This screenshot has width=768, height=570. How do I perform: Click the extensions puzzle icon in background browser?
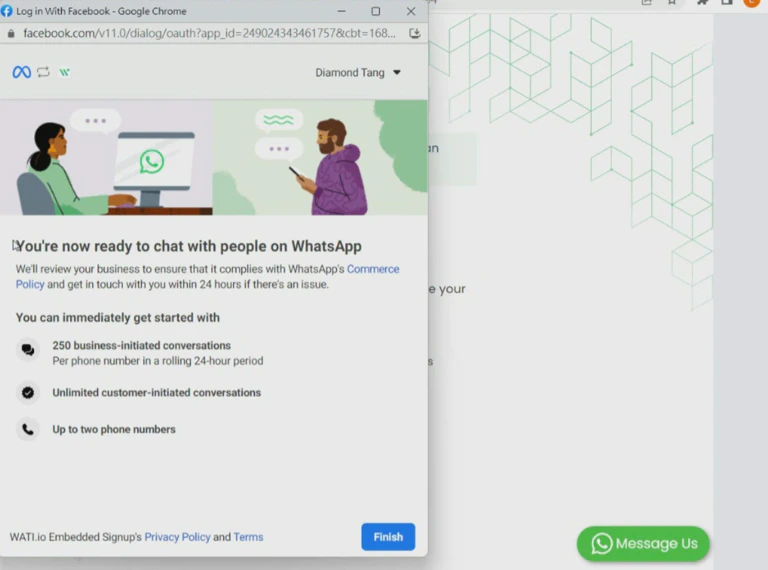tap(702, 2)
